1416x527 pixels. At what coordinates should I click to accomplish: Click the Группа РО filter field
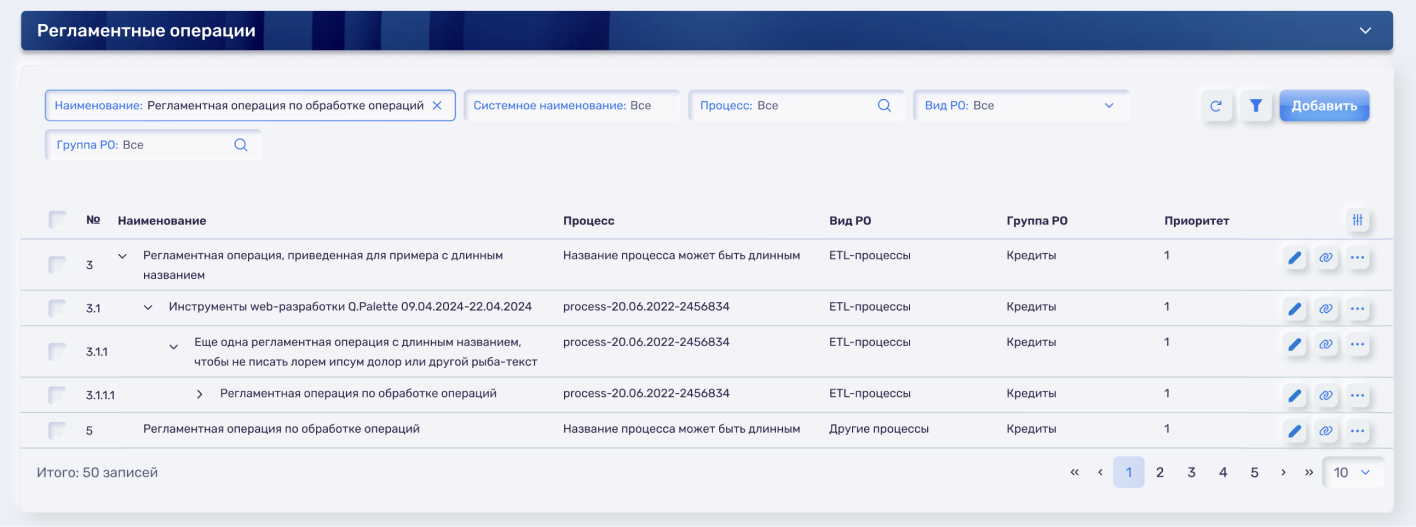pos(153,145)
